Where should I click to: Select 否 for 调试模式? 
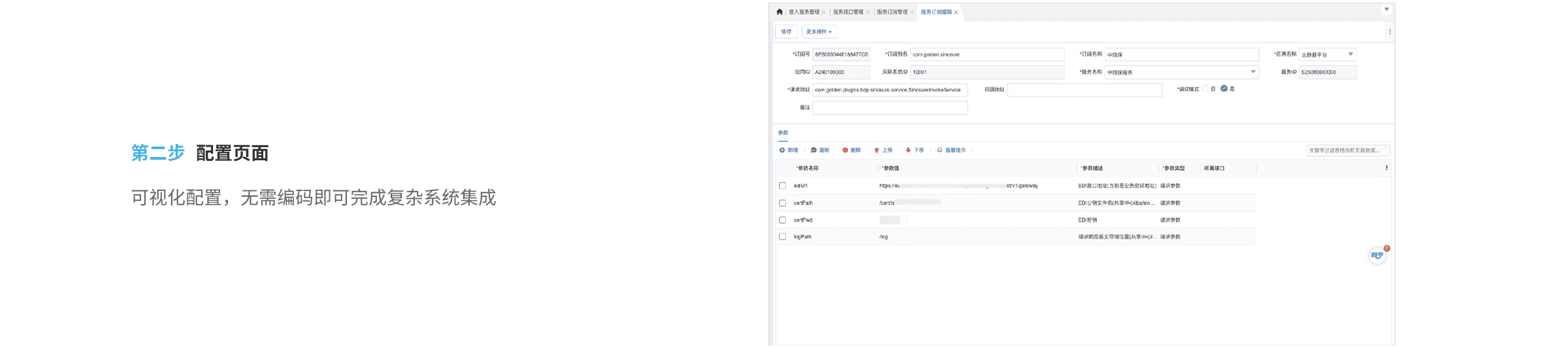point(1205,89)
